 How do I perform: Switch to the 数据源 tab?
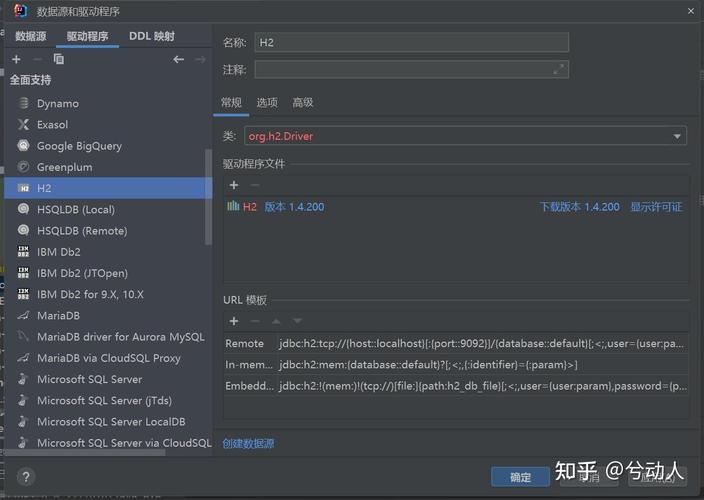(31, 36)
